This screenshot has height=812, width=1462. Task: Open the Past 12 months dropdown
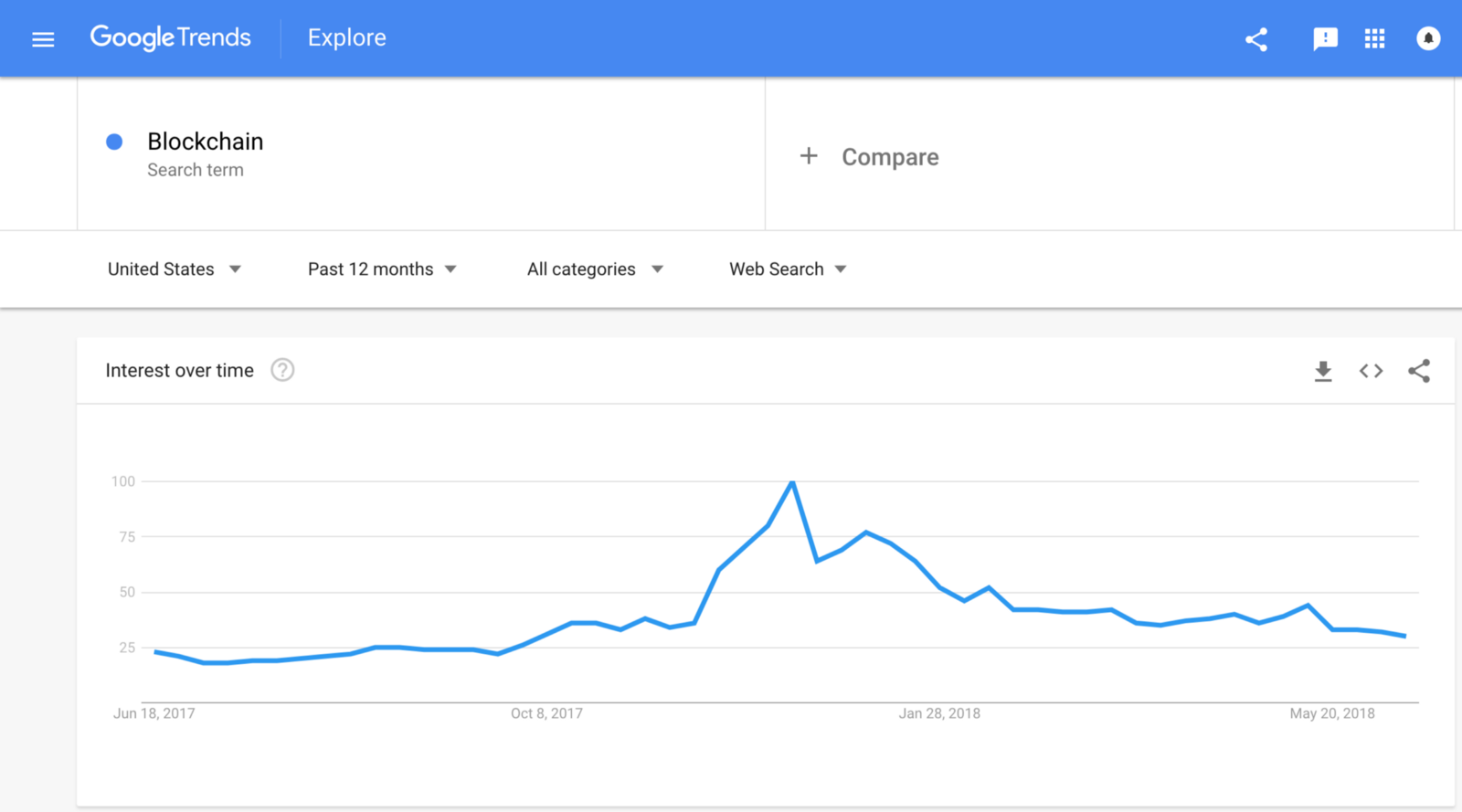pyautogui.click(x=381, y=269)
